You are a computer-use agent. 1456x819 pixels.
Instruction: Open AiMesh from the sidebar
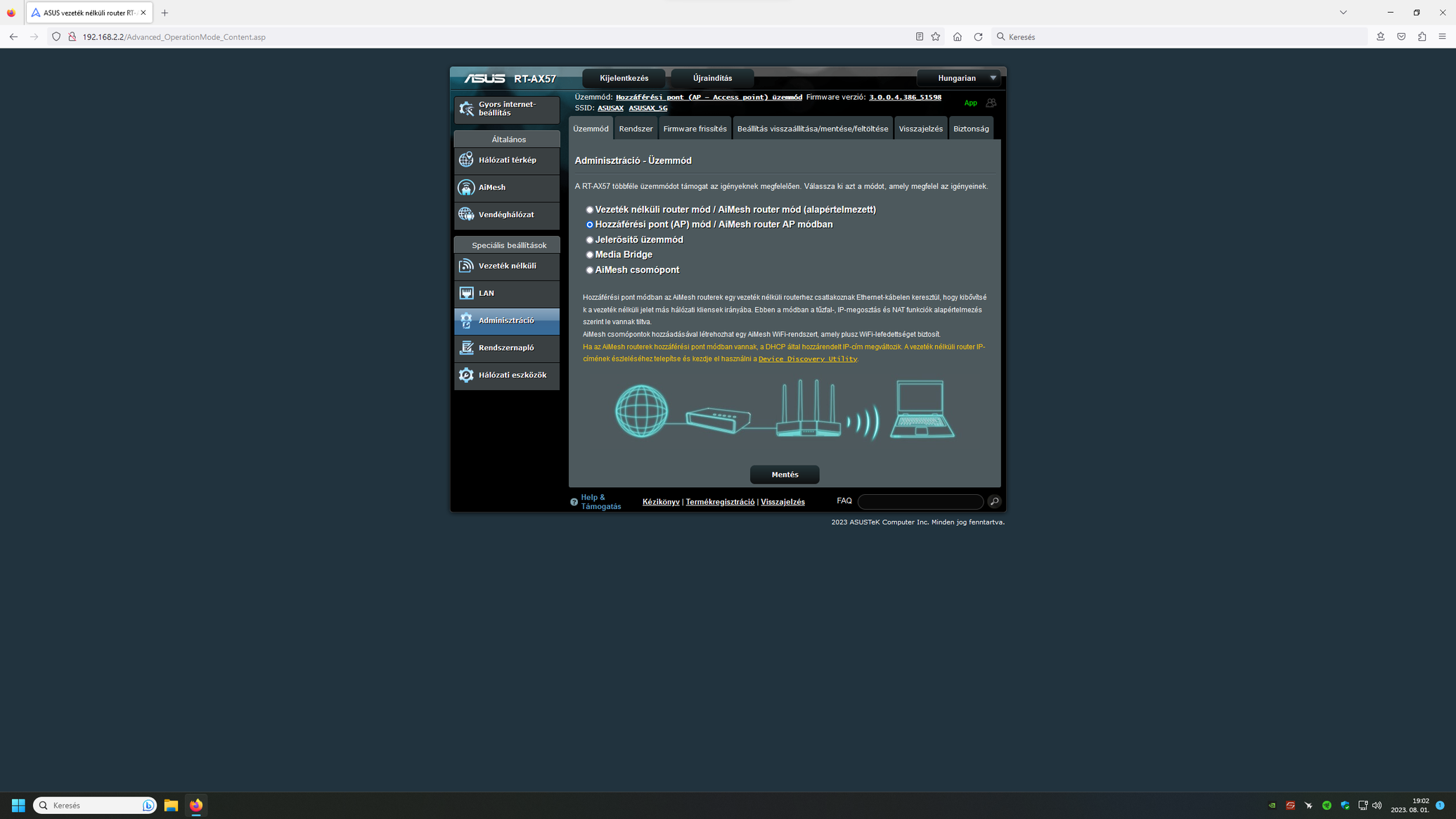coord(507,188)
